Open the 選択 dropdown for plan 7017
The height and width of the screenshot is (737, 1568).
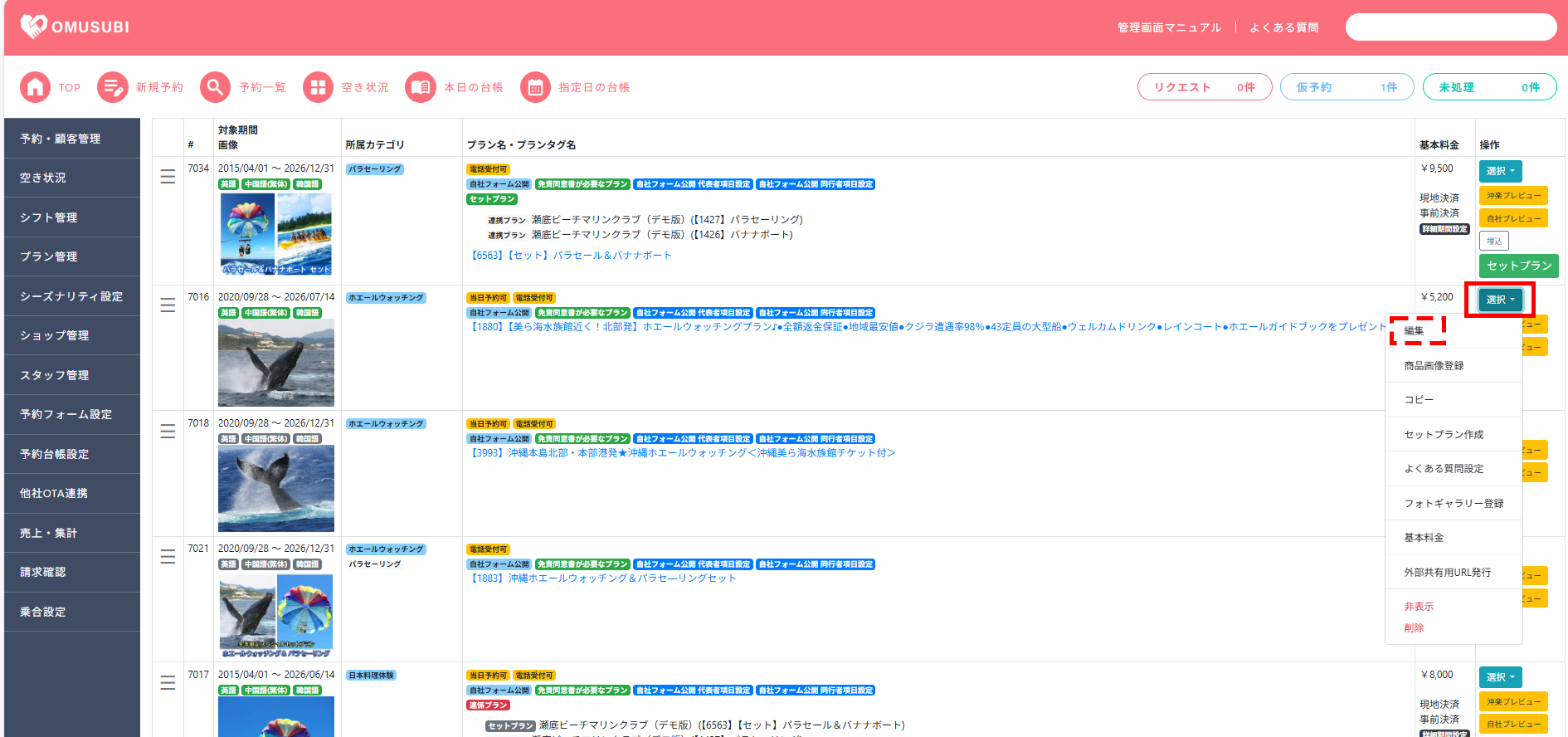1500,677
